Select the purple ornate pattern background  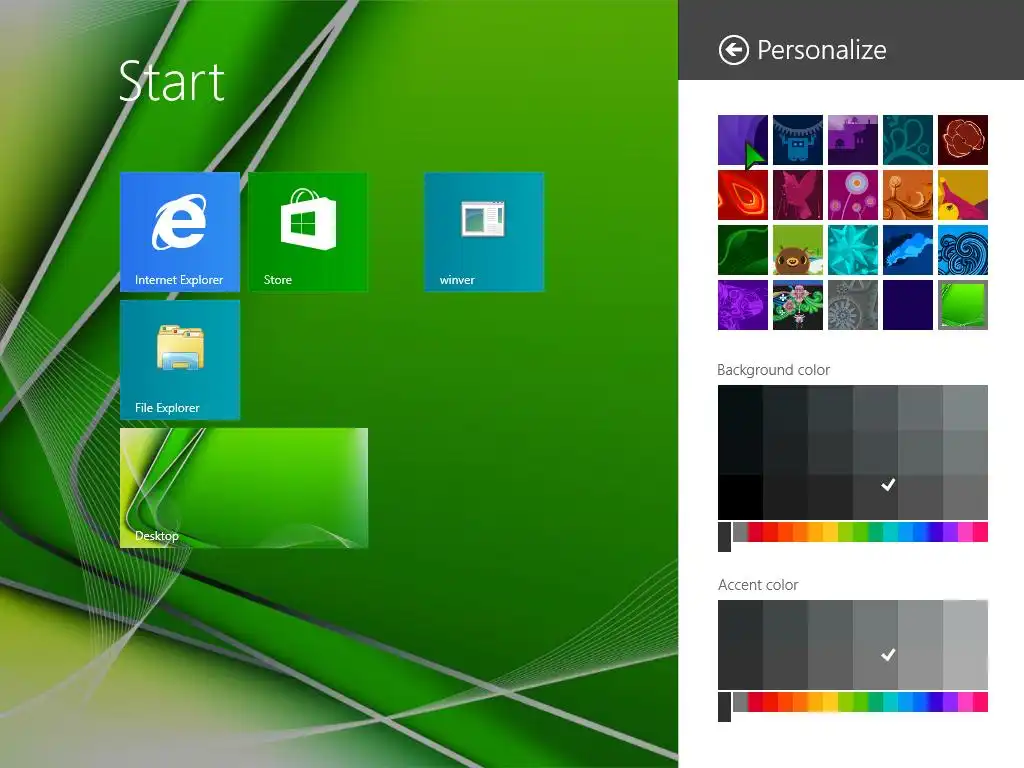743,305
